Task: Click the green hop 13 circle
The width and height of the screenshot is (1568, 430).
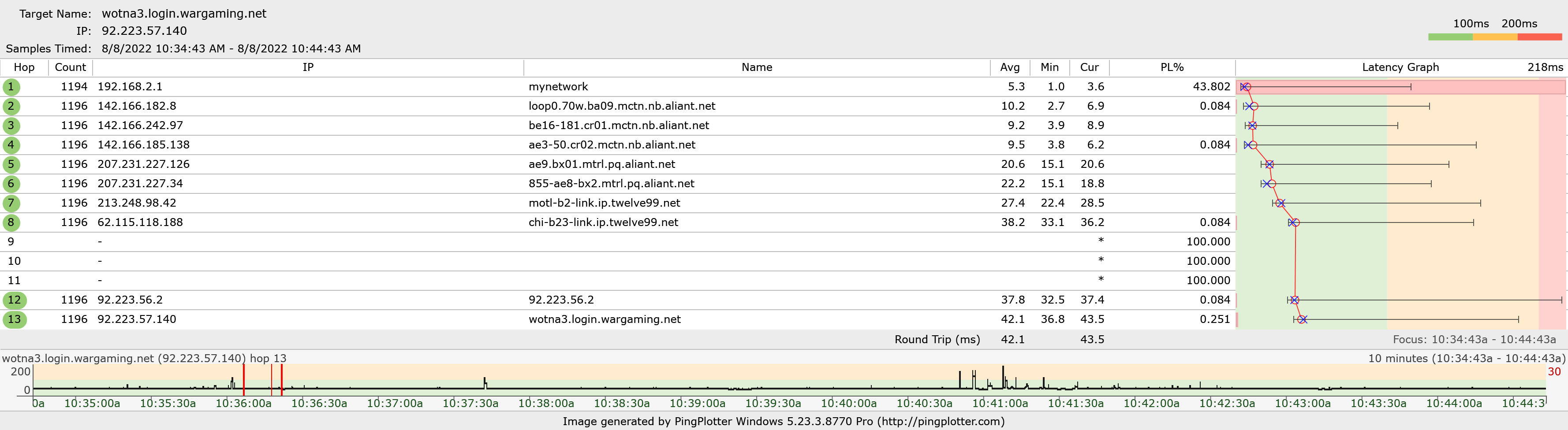Action: click(15, 320)
